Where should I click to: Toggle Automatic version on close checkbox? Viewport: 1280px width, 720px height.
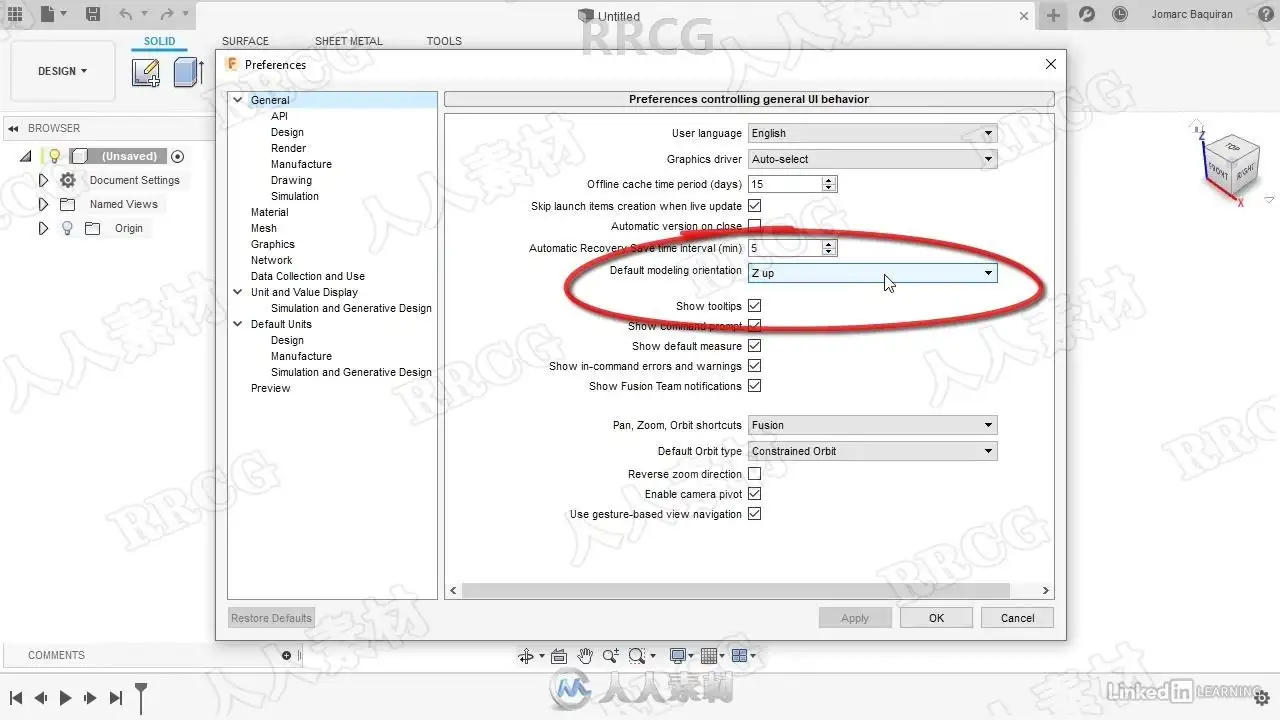tap(755, 226)
